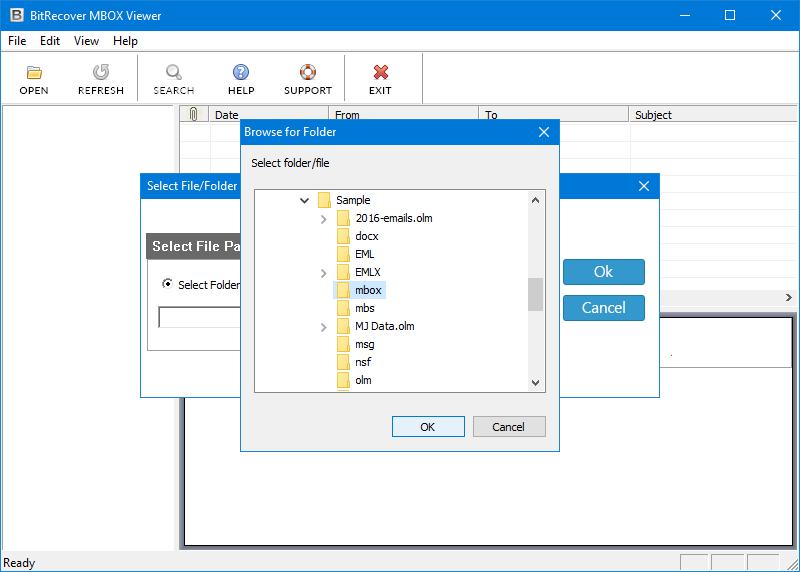Select the 'Sample' folder name
The height and width of the screenshot is (572, 800).
353,200
